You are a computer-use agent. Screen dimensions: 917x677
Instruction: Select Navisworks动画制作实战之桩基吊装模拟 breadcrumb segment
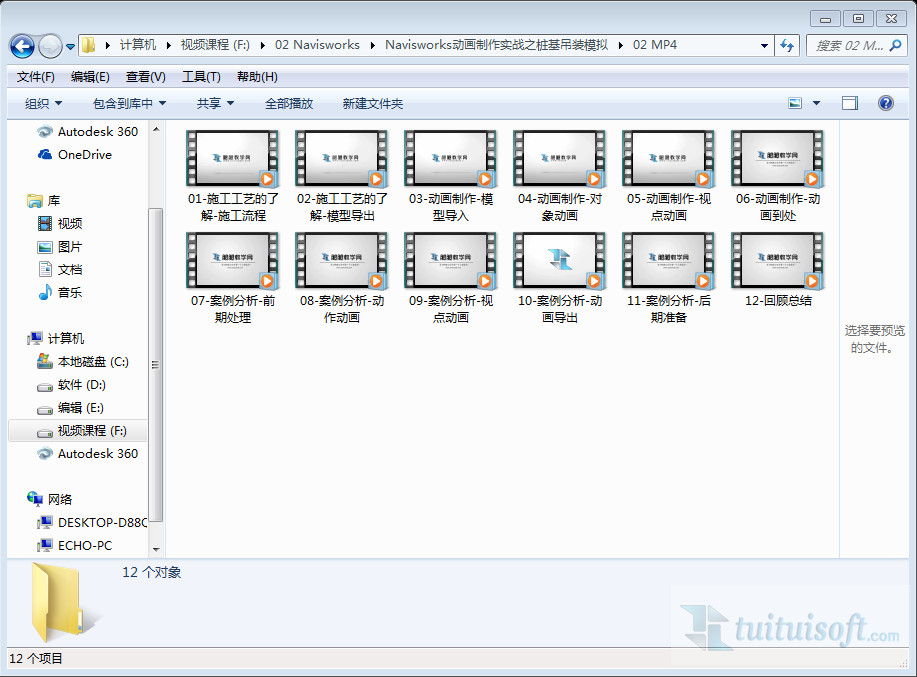tap(497, 45)
